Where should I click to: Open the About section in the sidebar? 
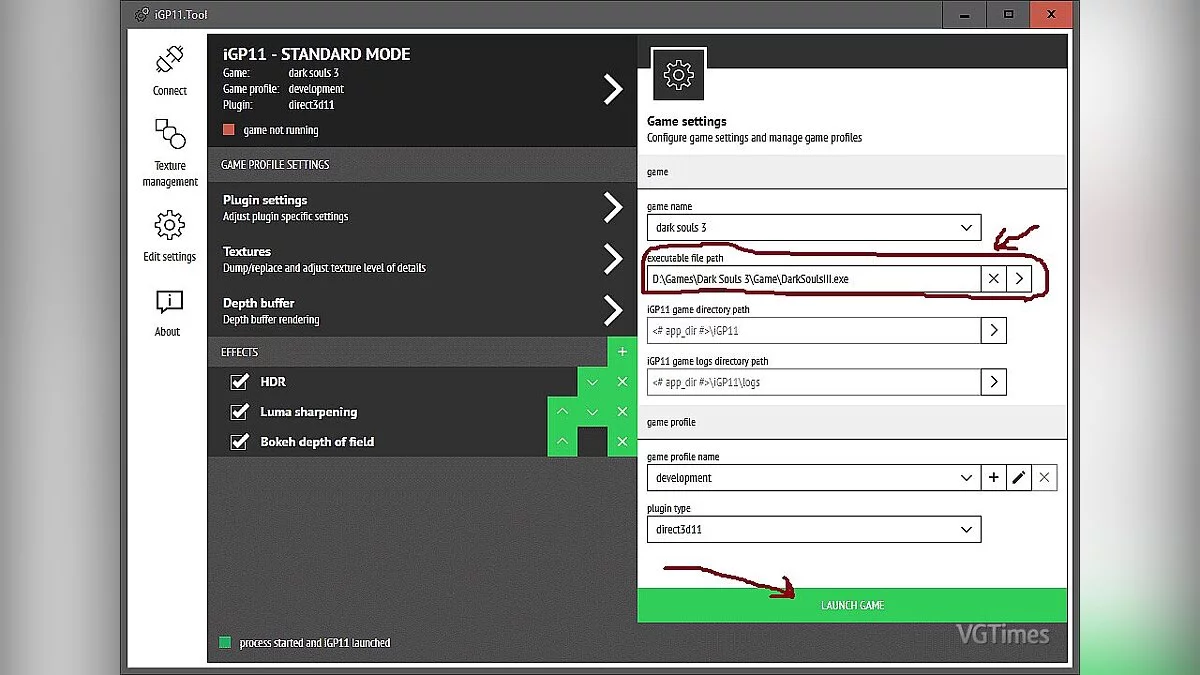pyautogui.click(x=168, y=314)
